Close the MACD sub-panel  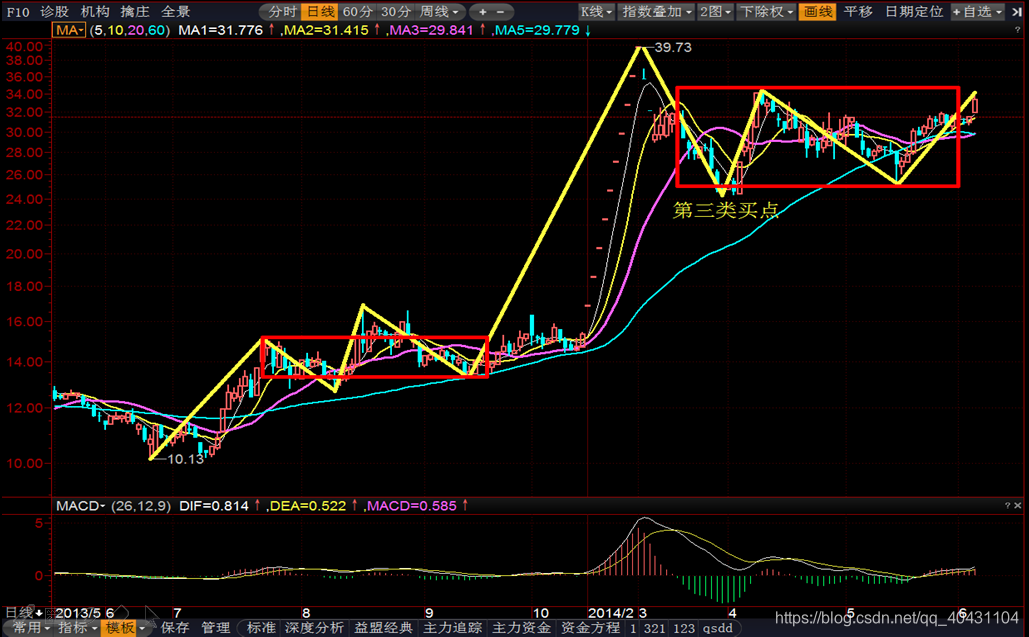[x=1018, y=506]
